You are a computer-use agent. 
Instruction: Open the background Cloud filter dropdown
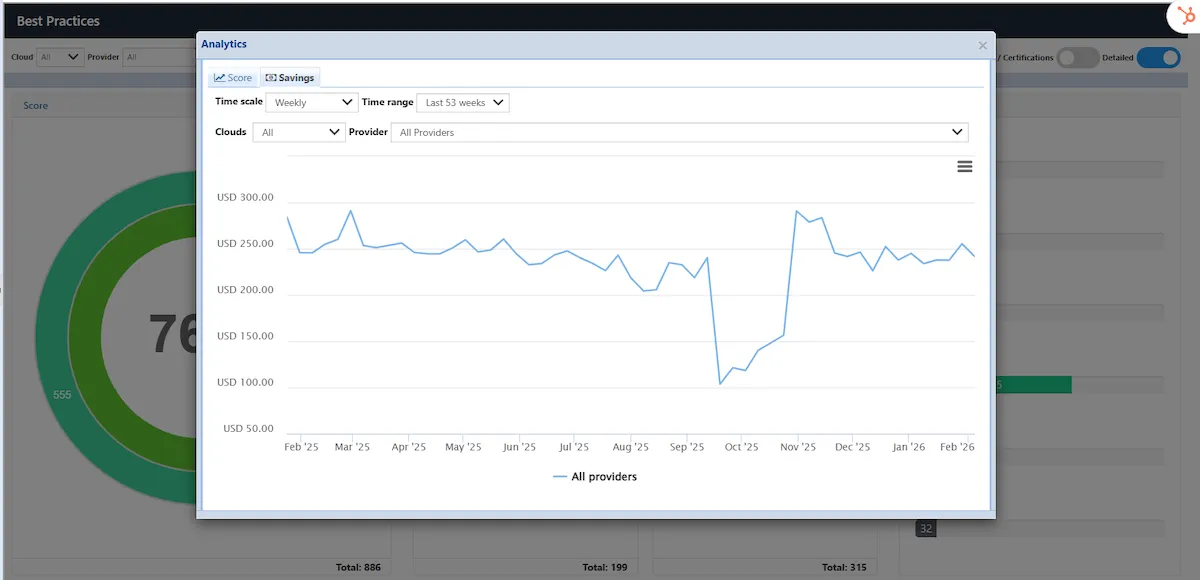60,57
